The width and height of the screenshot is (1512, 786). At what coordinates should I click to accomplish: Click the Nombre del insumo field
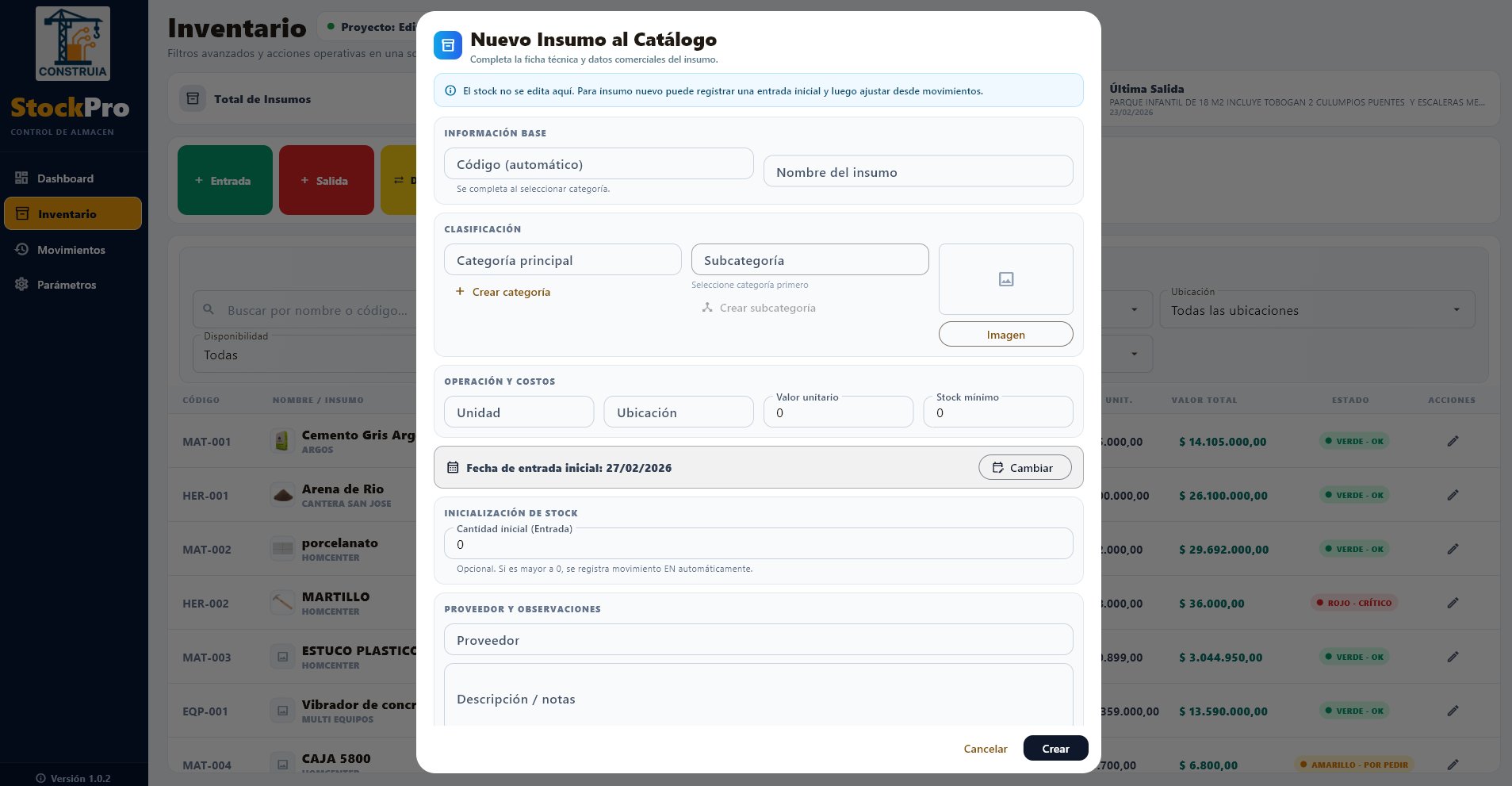point(917,172)
